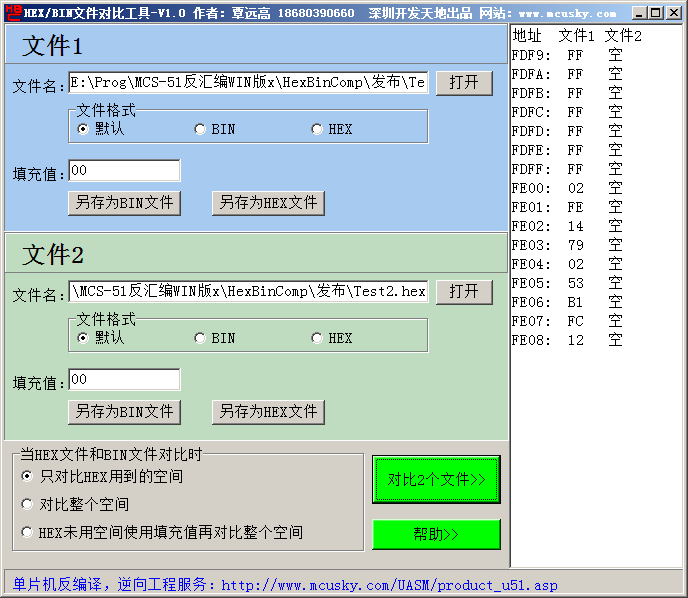
Task: Click 打开 button for 文件1
Action: coord(464,83)
